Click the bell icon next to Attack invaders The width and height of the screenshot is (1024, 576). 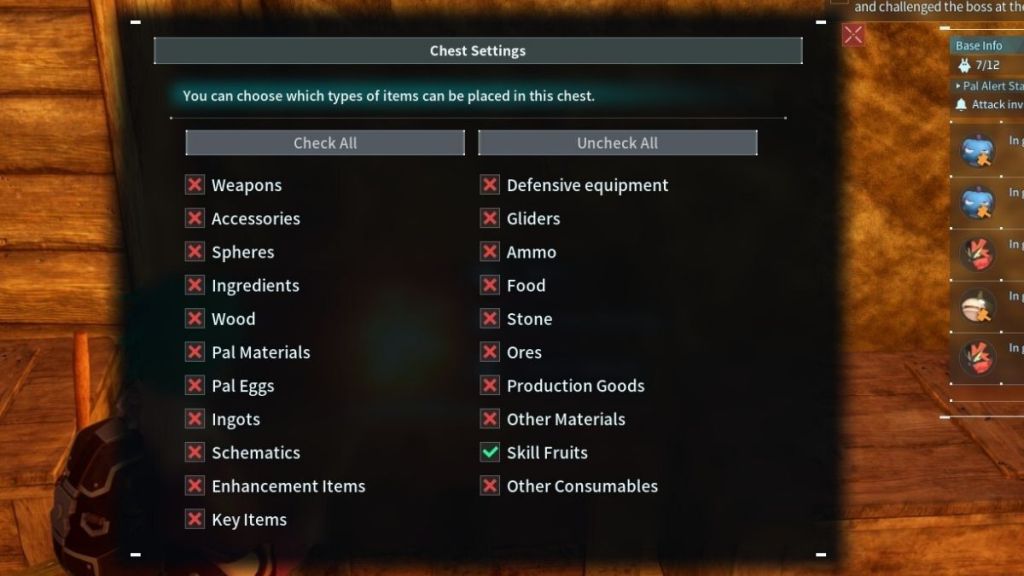[x=963, y=104]
